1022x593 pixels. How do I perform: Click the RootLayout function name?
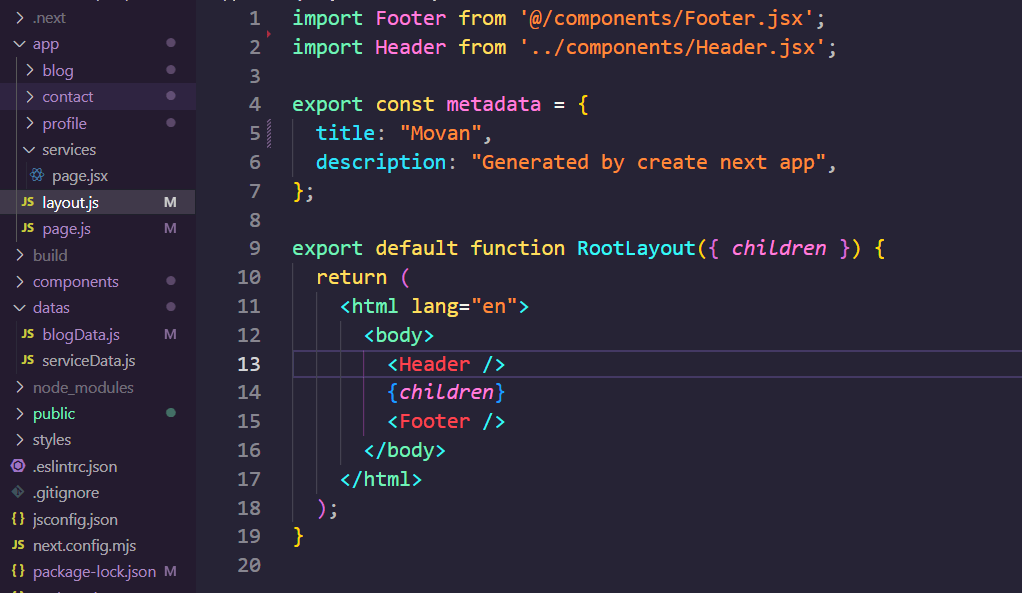pyautogui.click(x=636, y=248)
